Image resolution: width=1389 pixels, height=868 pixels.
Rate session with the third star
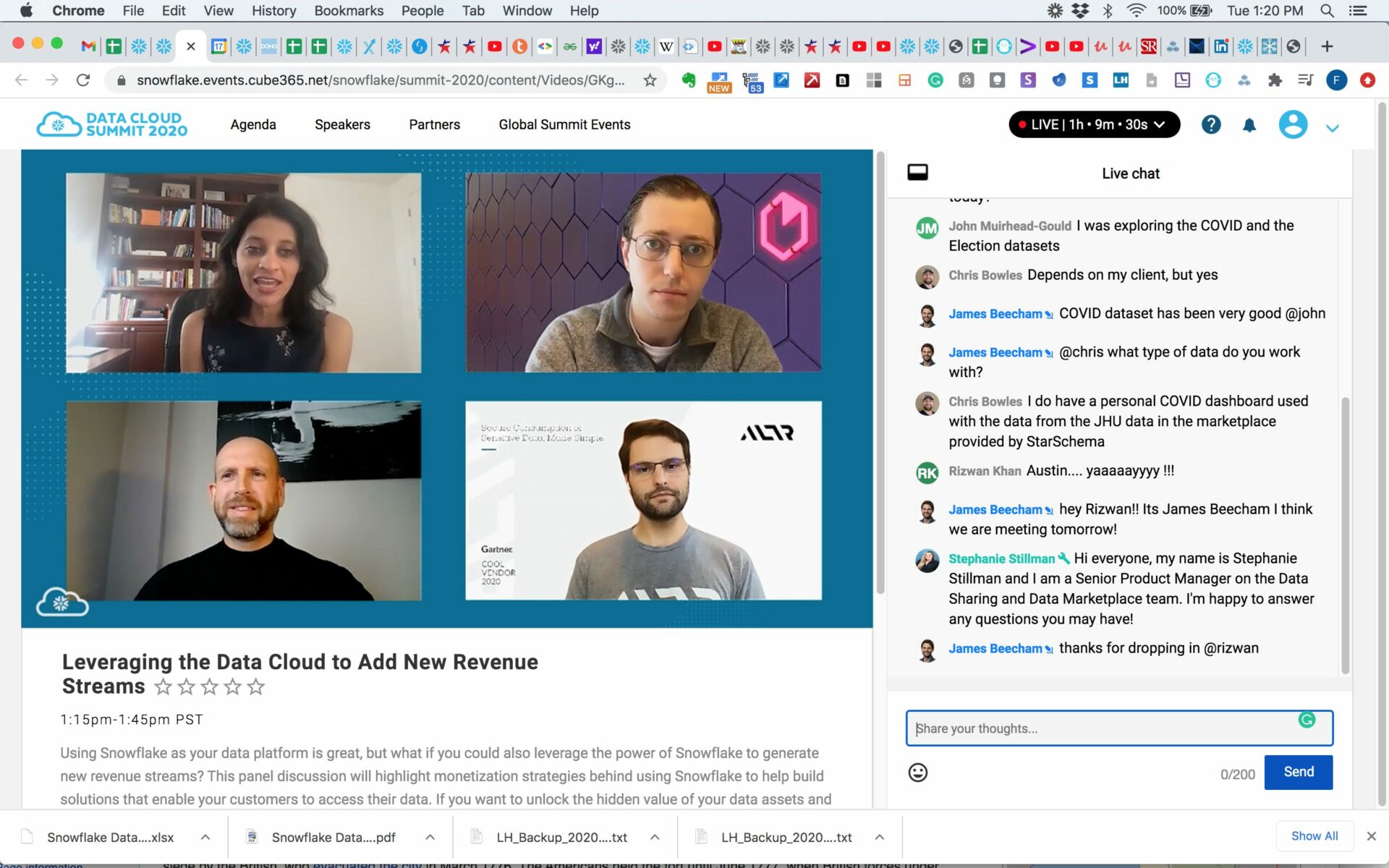click(x=210, y=686)
